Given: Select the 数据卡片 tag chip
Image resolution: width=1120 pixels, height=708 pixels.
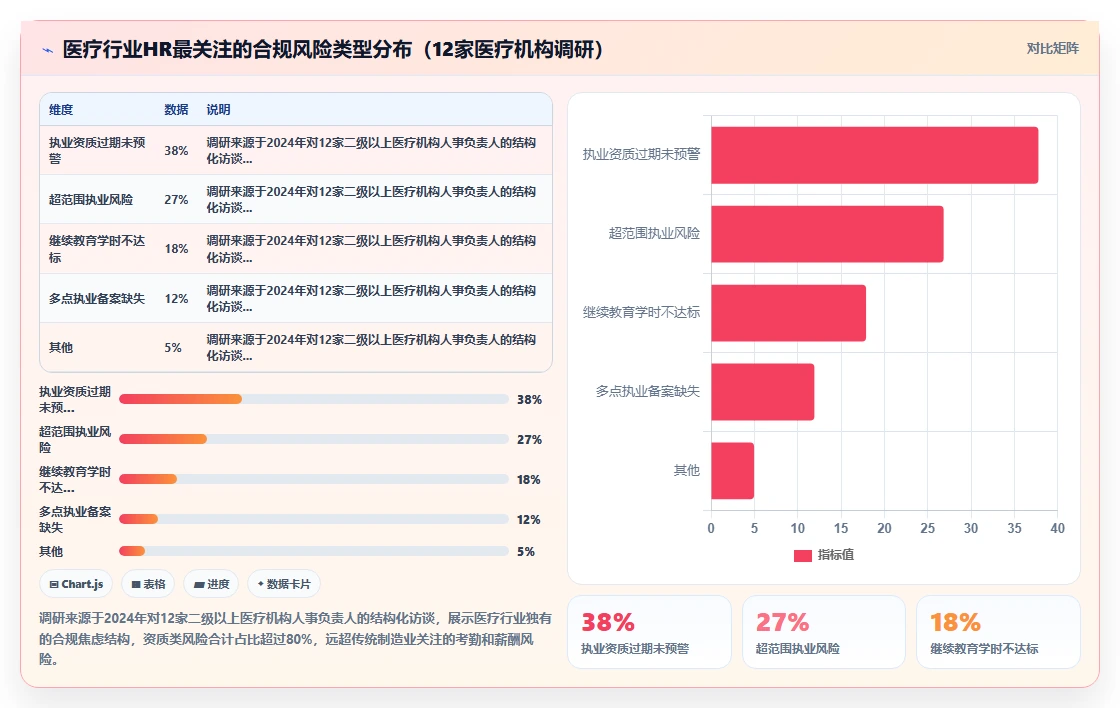Looking at the screenshot, I should click(x=284, y=584).
